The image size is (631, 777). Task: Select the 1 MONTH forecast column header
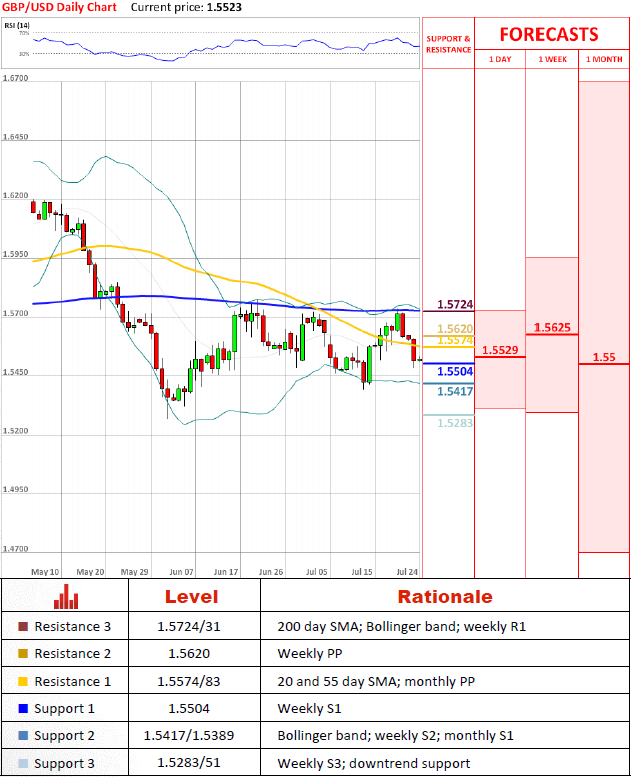(x=604, y=59)
